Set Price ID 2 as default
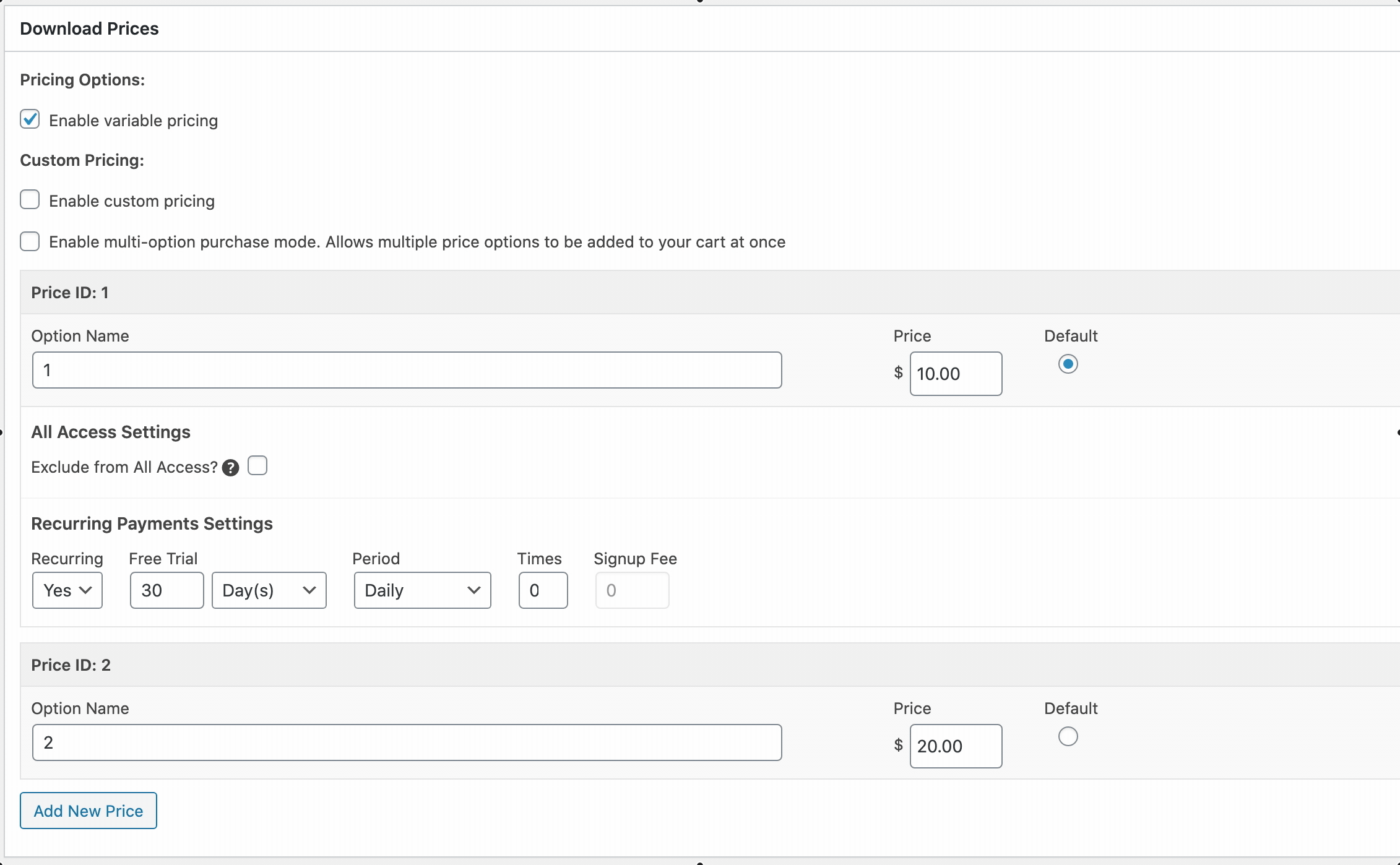1400x865 pixels. 1068,736
